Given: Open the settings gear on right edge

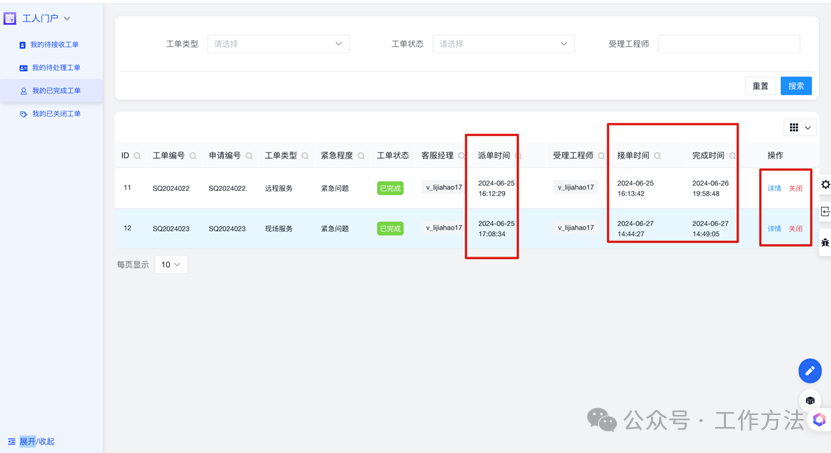Looking at the screenshot, I should [825, 185].
